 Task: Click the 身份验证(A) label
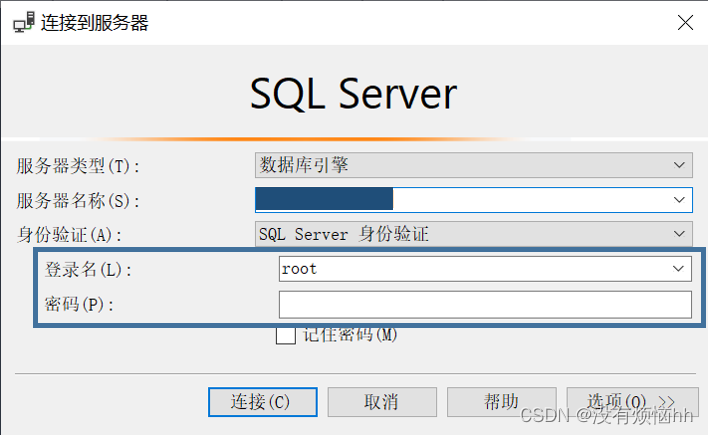[x=69, y=235]
